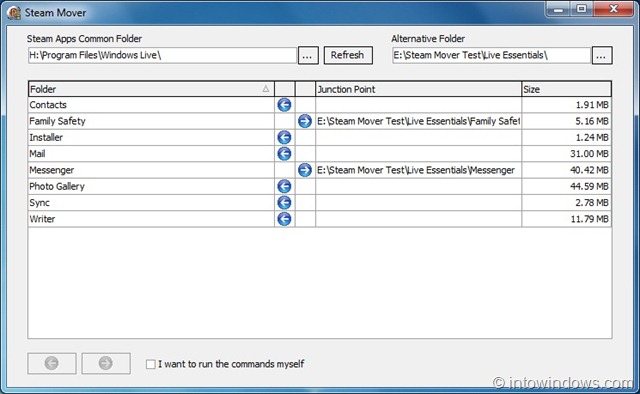Image resolution: width=640 pixels, height=394 pixels.
Task: Click the Alternative Folder path field
Action: point(491,56)
